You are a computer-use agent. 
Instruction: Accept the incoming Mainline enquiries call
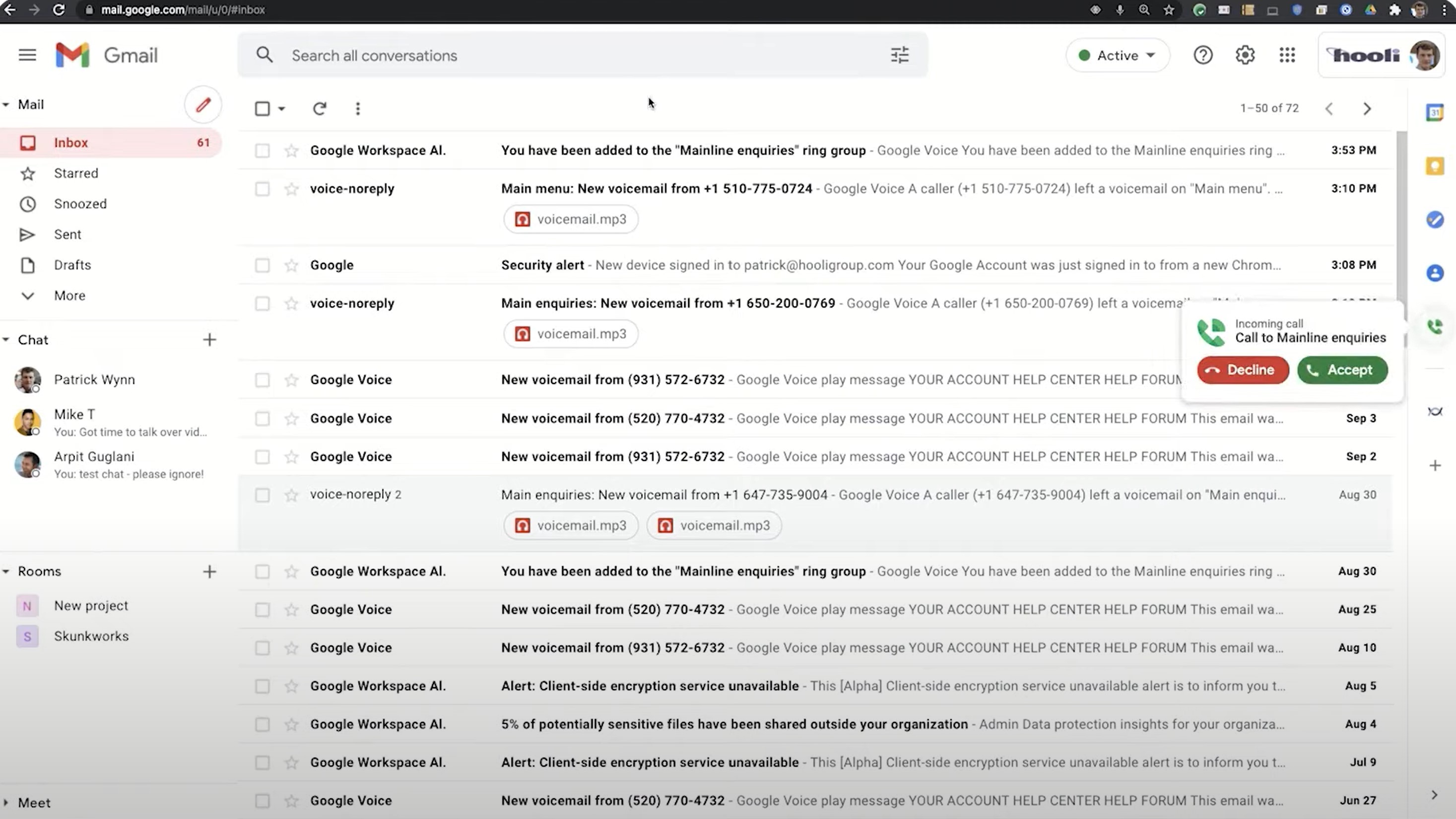(x=1342, y=370)
